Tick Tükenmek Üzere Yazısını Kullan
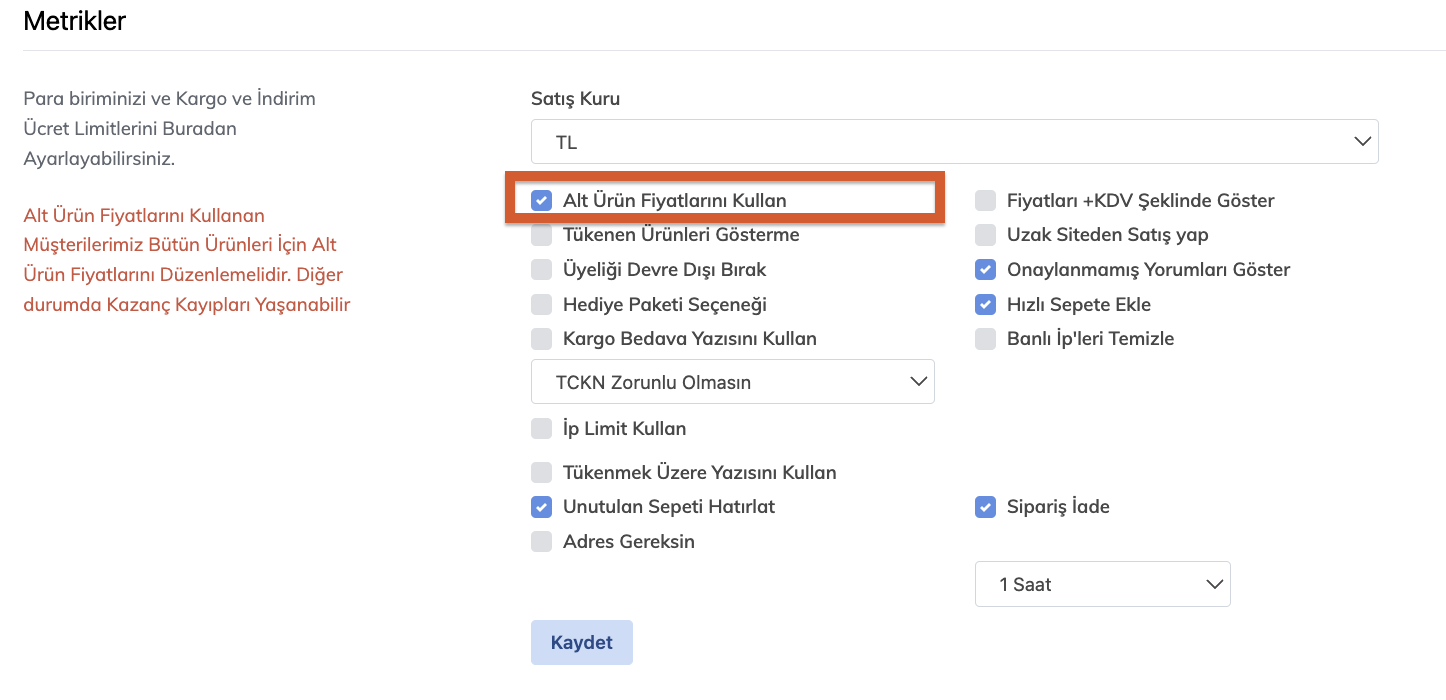The height and width of the screenshot is (700, 1446). (x=541, y=473)
